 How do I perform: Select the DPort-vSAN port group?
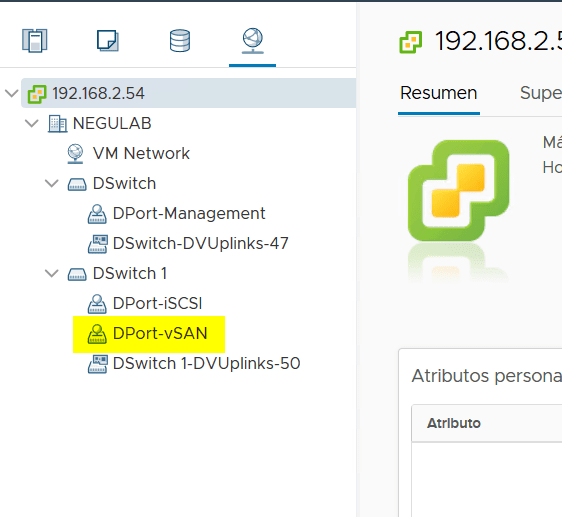(160, 333)
